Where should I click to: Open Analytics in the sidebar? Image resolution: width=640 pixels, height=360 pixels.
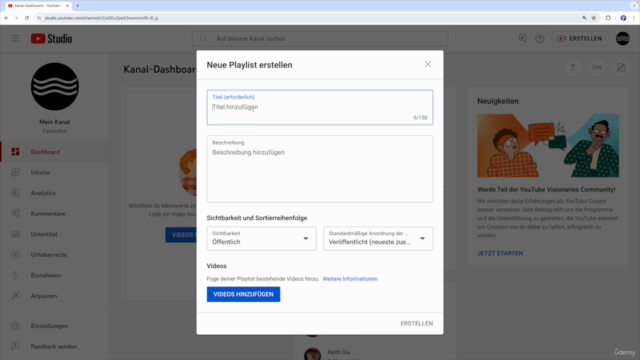(55, 193)
